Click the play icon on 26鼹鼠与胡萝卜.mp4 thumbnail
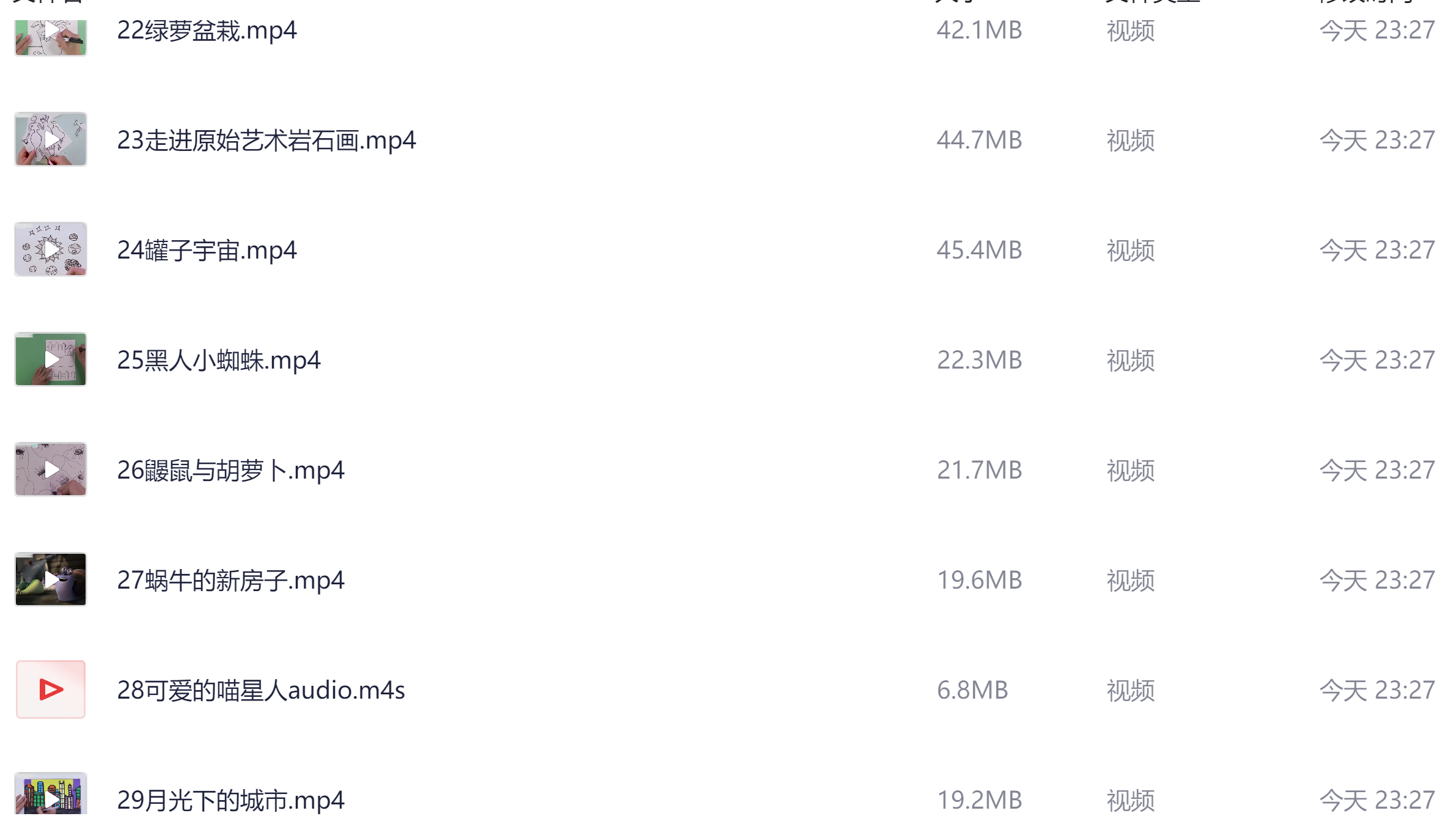Viewport: 1456px width, 816px height. click(x=51, y=469)
